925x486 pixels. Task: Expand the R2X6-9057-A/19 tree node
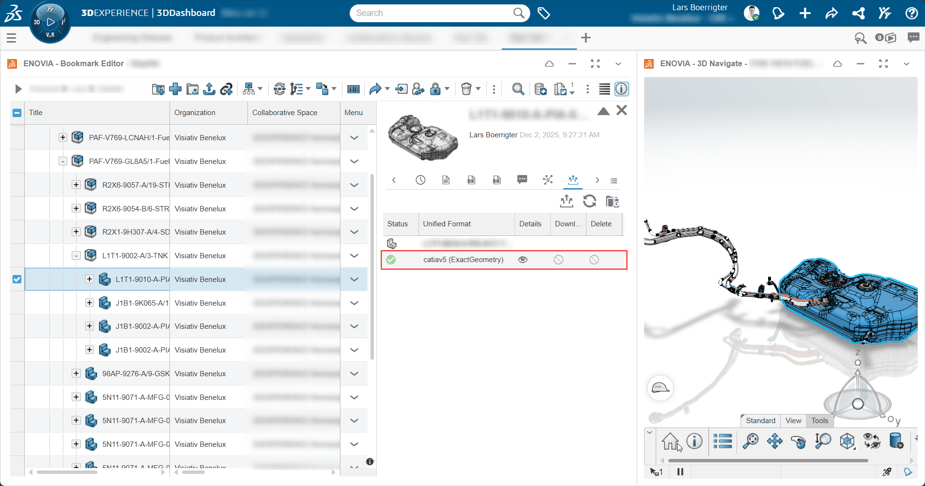(x=76, y=185)
